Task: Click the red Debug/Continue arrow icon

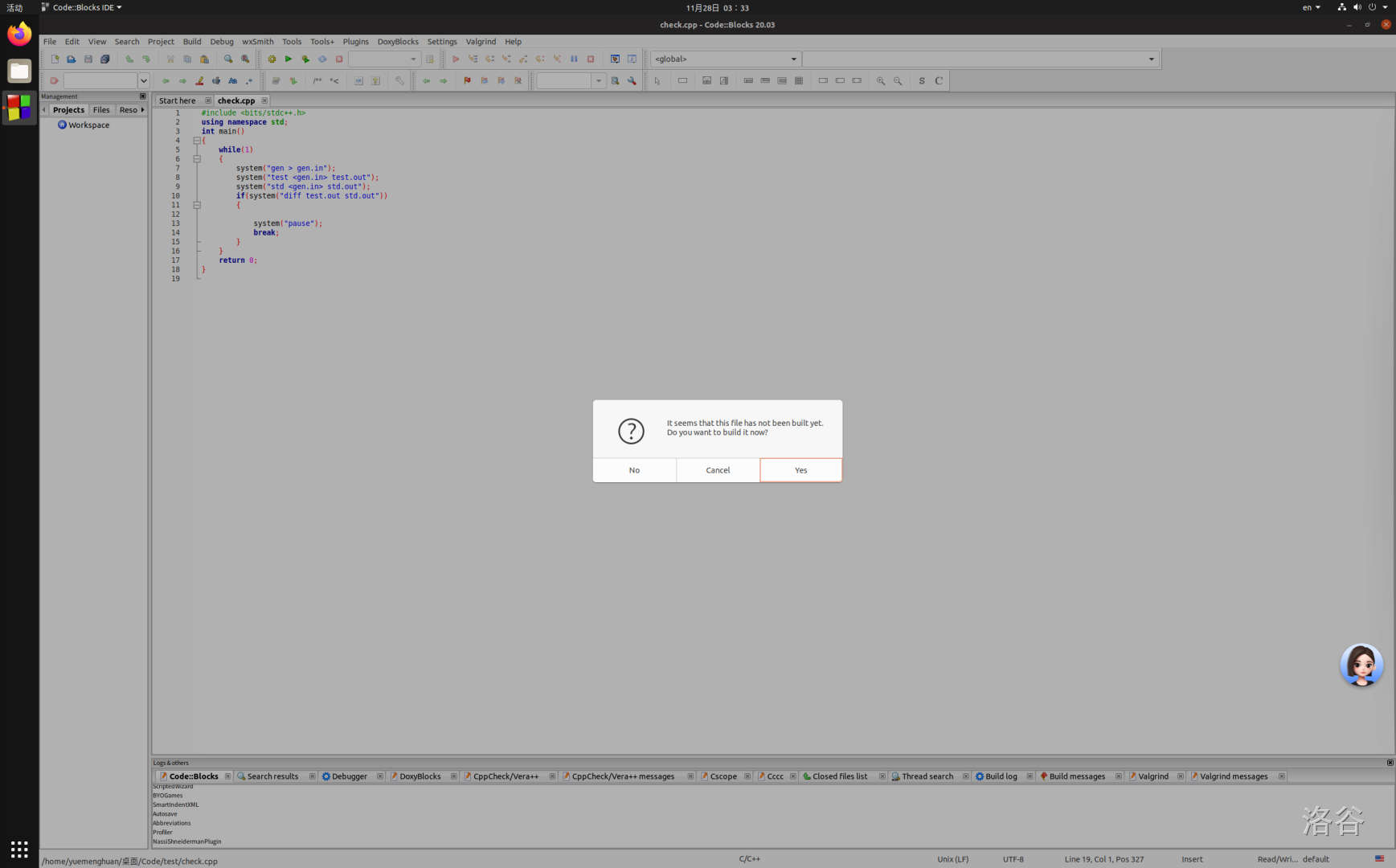Action: tap(456, 59)
